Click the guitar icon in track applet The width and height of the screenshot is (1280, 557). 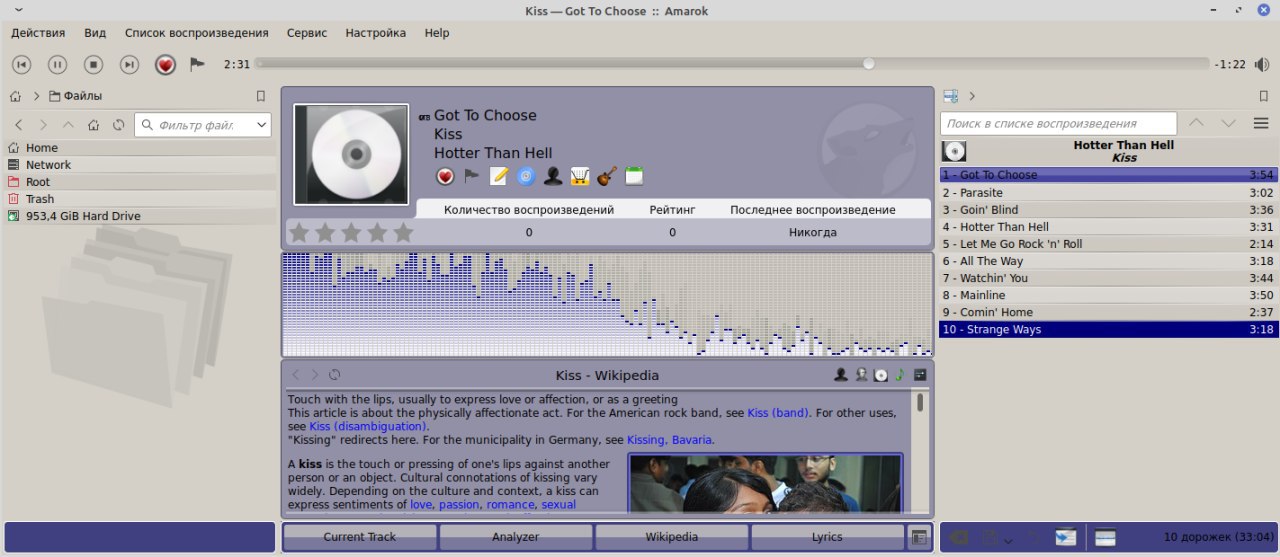(606, 177)
